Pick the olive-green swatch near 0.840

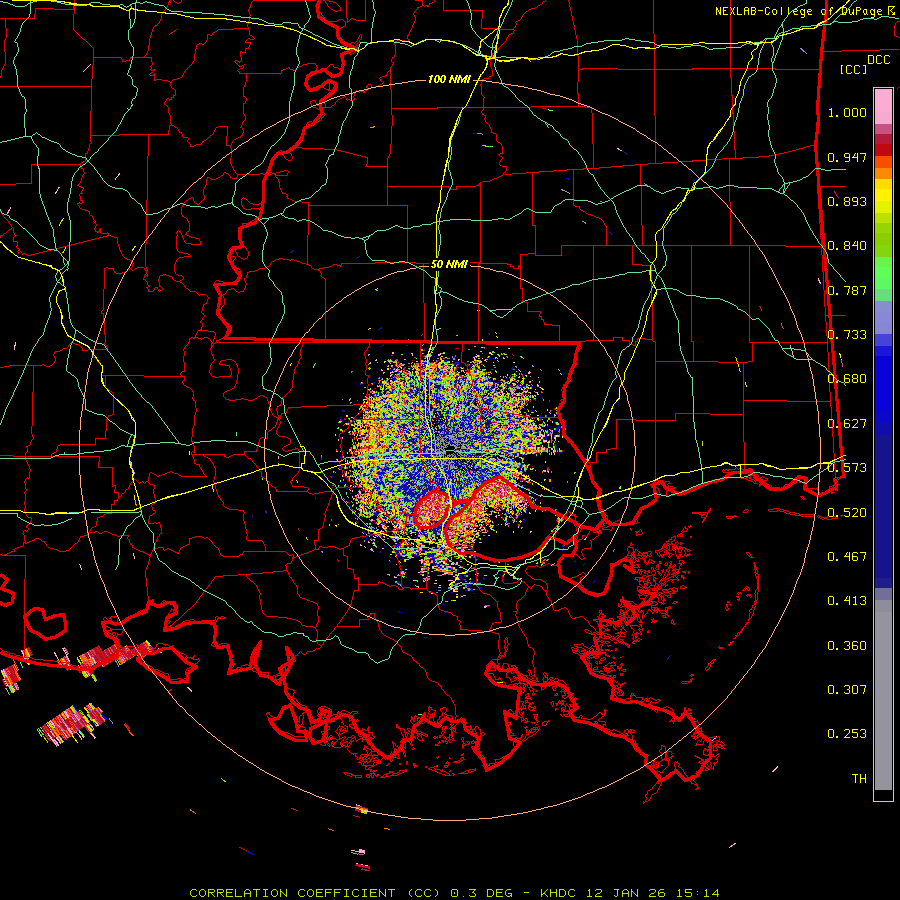[x=883, y=239]
